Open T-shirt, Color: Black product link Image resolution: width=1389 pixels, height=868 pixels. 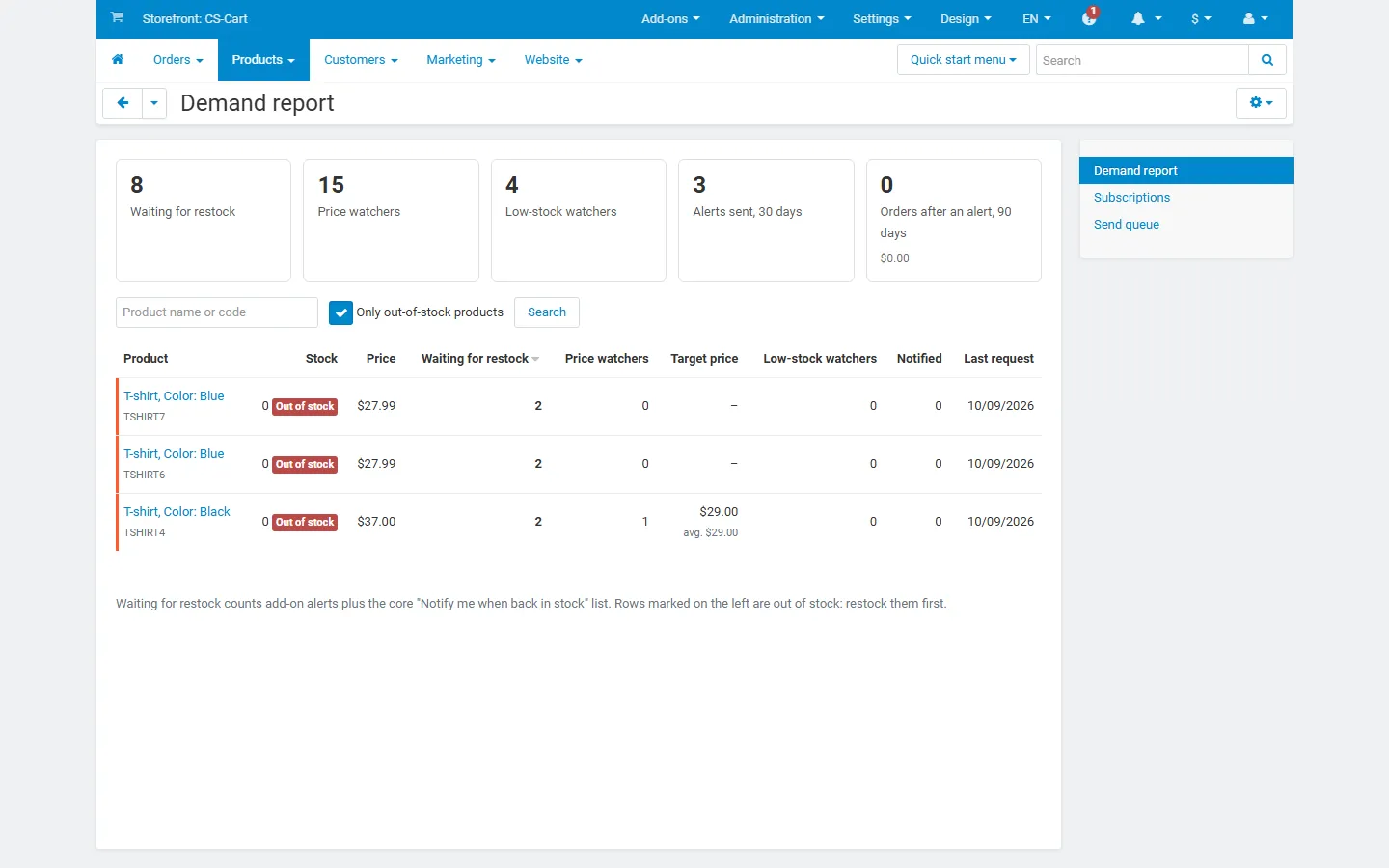[x=177, y=512]
